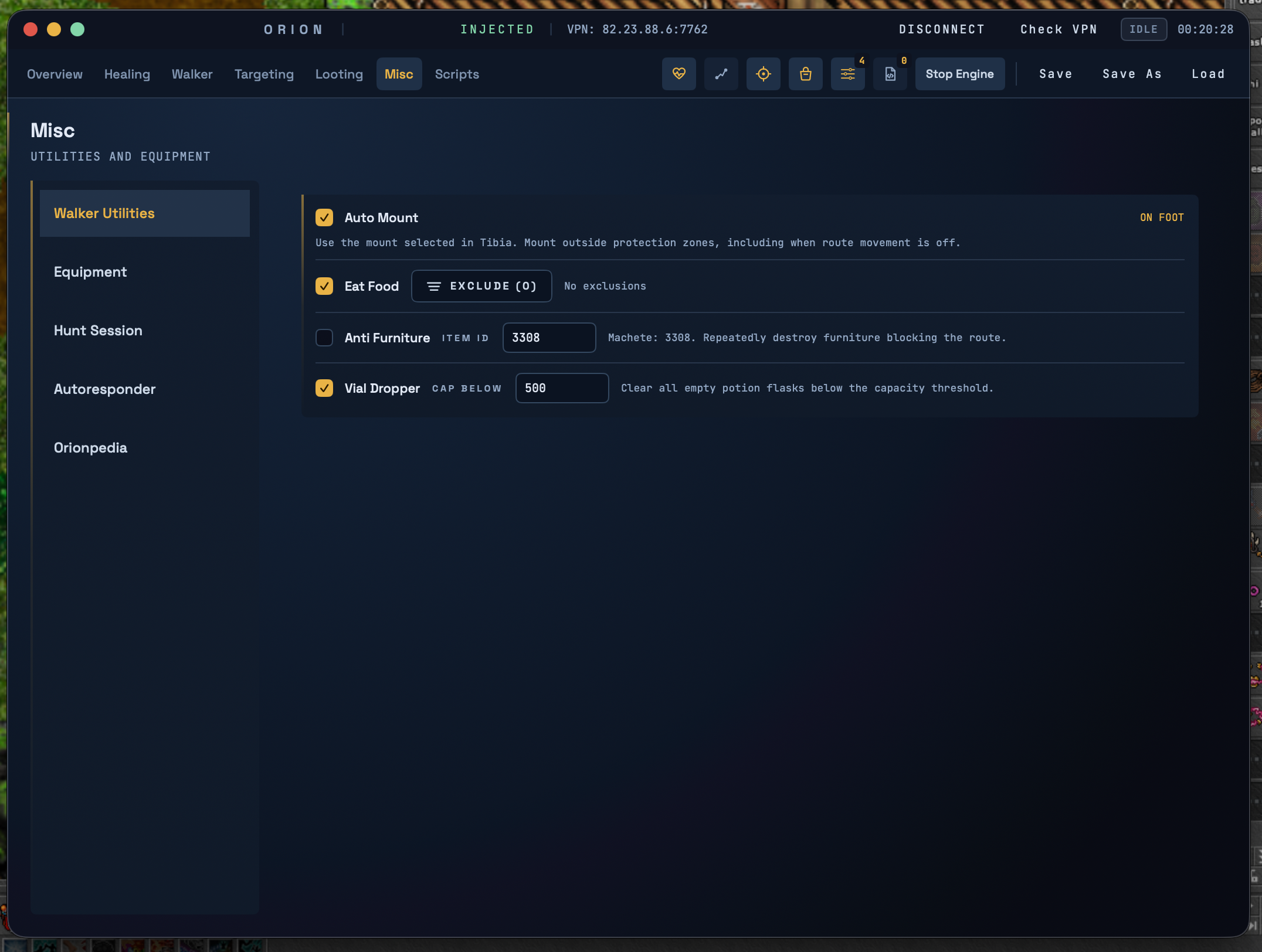
Task: Click the 'No exclusions' text
Action: [605, 286]
